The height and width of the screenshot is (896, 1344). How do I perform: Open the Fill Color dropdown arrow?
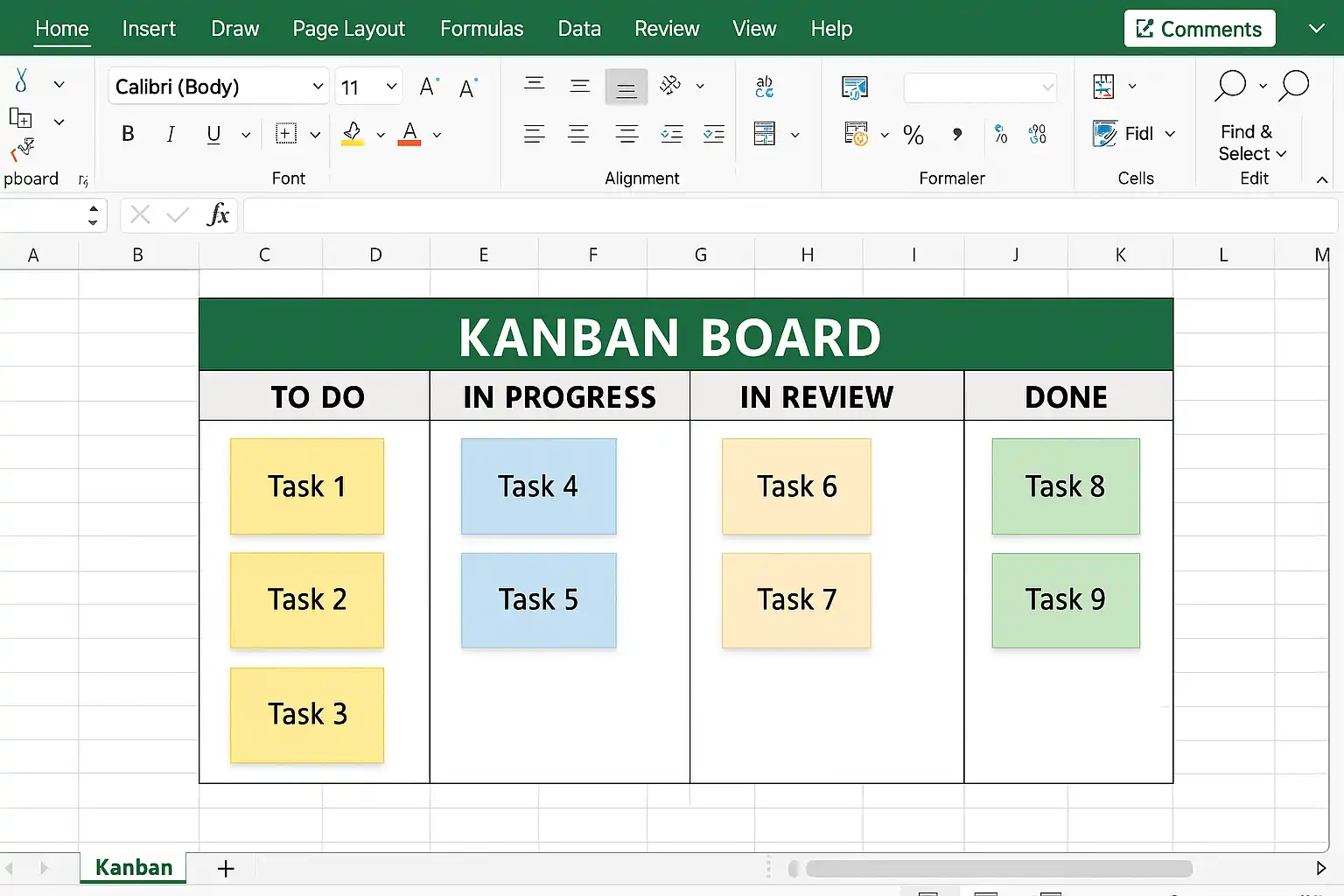pyautogui.click(x=381, y=135)
